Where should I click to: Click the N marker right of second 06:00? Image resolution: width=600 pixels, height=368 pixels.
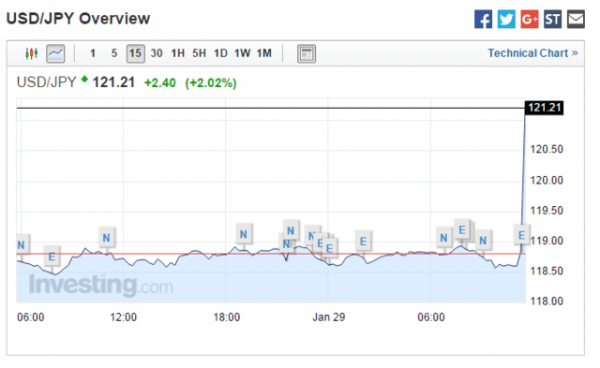pyautogui.click(x=444, y=238)
